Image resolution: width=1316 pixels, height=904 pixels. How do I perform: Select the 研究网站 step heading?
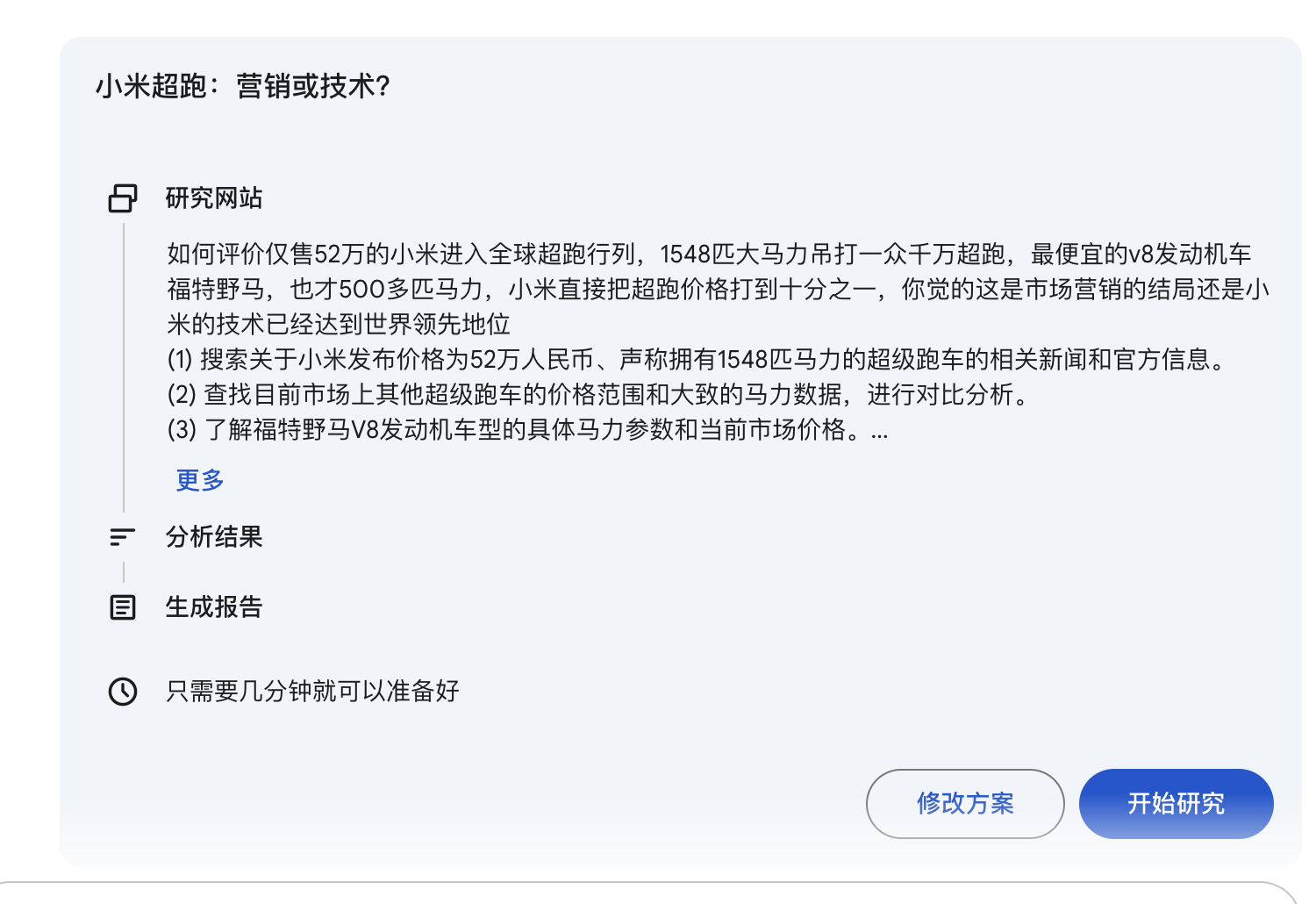tap(214, 198)
